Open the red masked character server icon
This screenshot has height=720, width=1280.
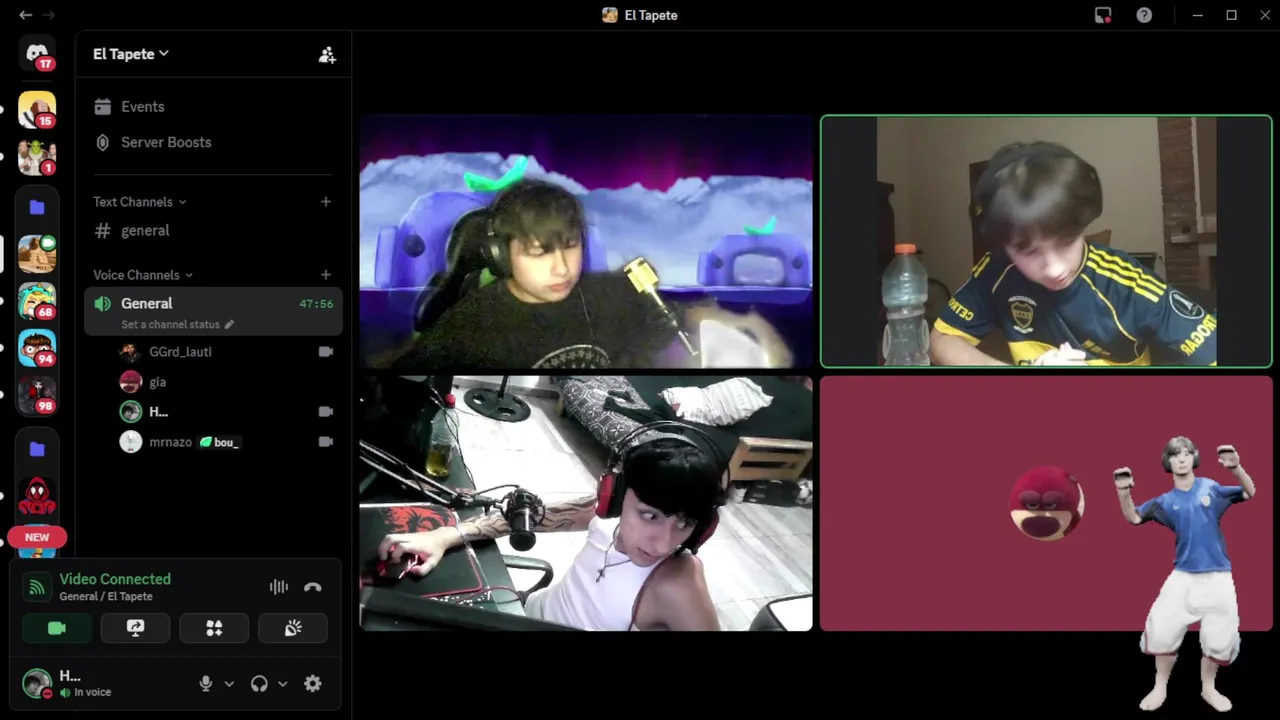point(37,495)
